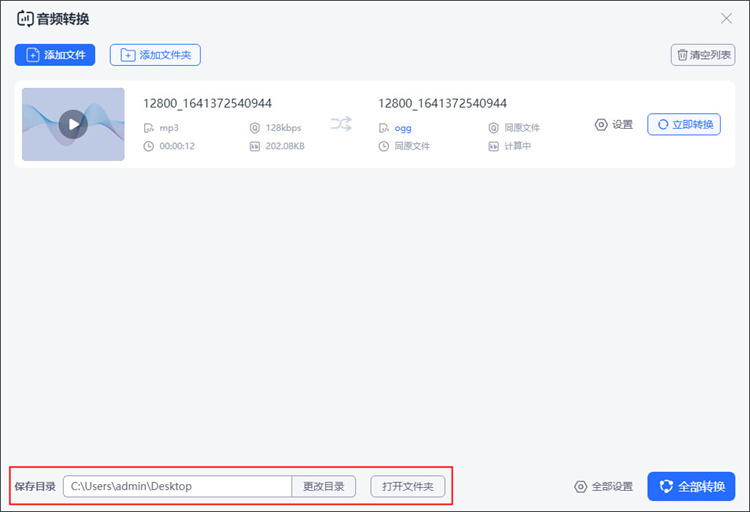Click the 128kbps bitrate value
The height and width of the screenshot is (512, 750).
pyautogui.click(x=284, y=128)
